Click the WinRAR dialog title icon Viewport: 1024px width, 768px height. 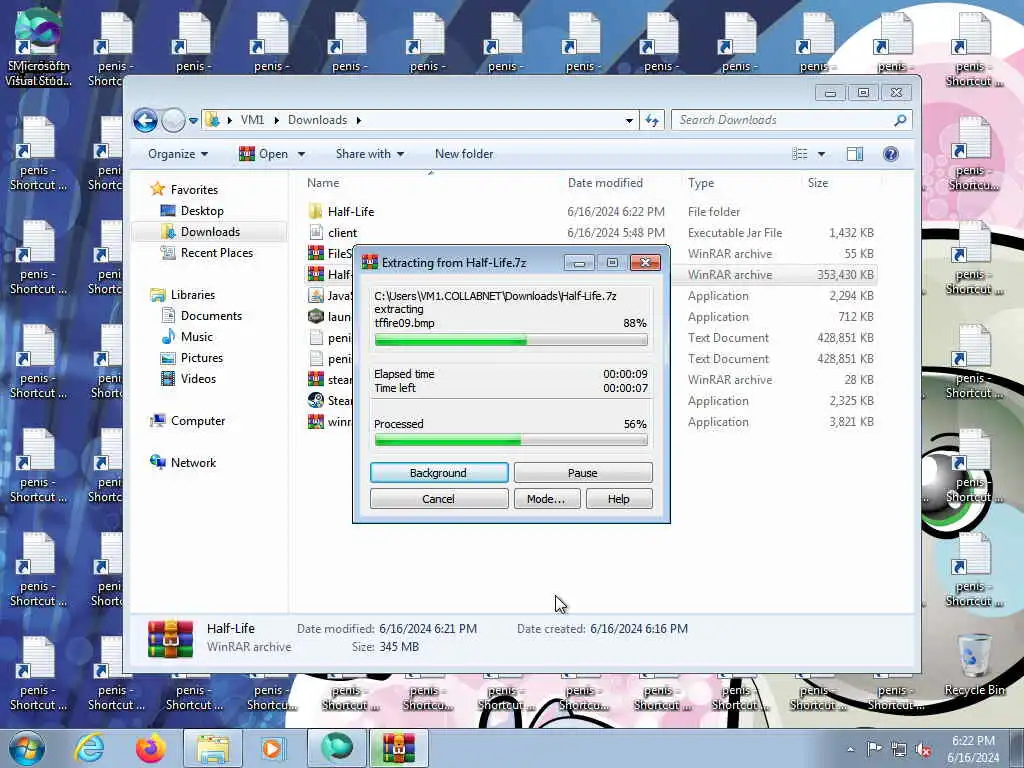(x=370, y=262)
